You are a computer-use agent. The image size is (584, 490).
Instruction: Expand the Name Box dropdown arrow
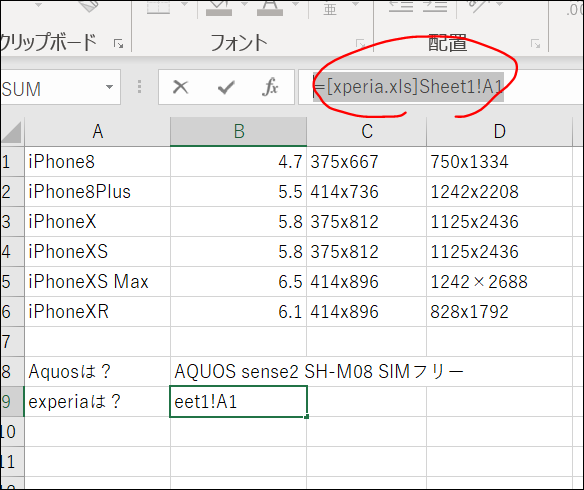pos(109,87)
